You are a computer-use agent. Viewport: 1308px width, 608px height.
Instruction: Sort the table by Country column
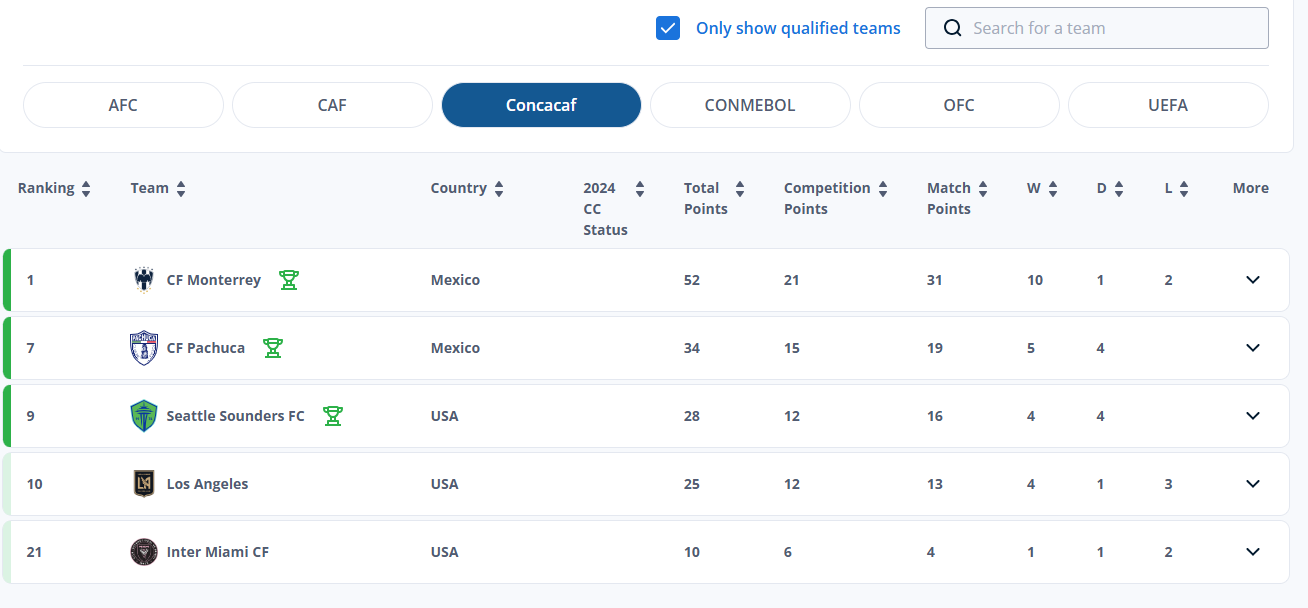point(499,189)
